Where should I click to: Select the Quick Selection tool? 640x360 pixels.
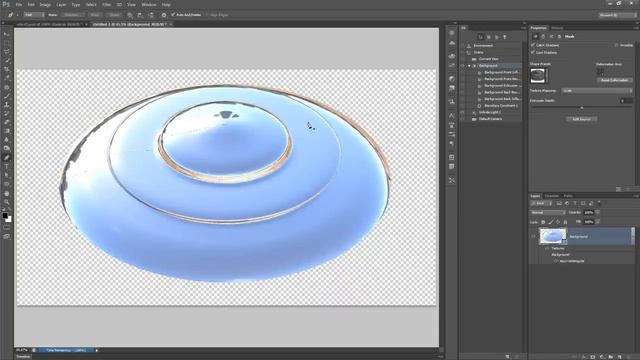7,60
